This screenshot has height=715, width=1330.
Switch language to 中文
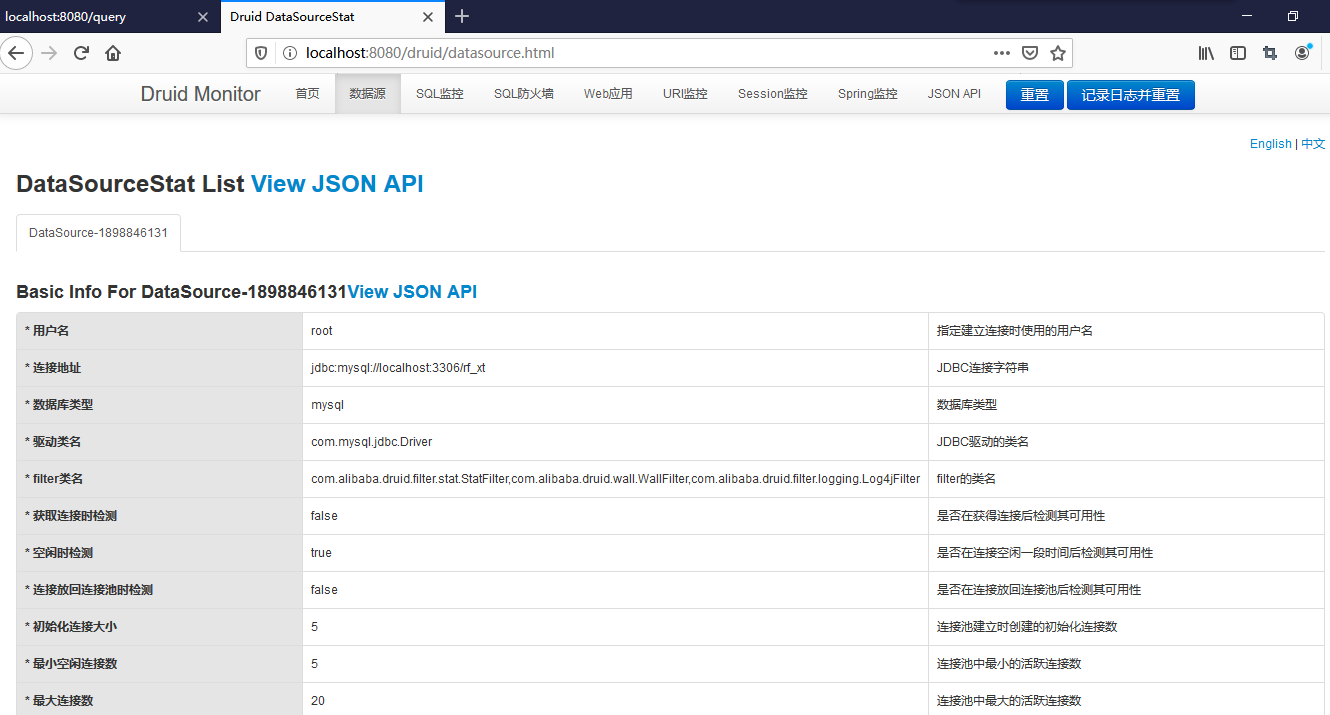1313,144
